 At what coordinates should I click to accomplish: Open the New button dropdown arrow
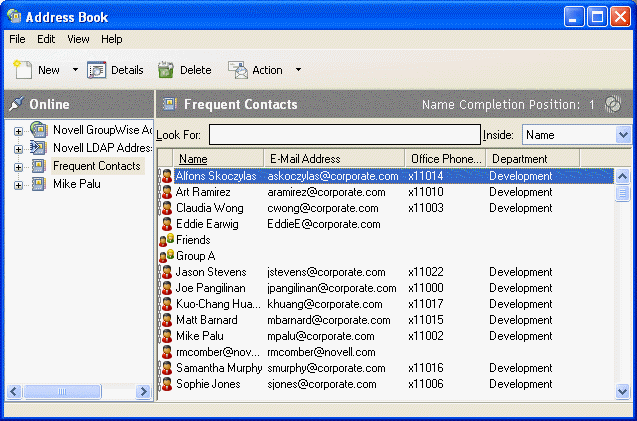pos(75,70)
